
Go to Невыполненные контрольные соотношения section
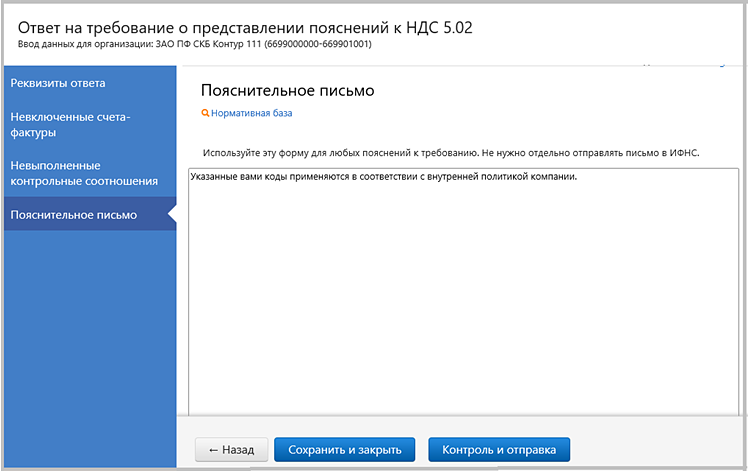(x=84, y=172)
